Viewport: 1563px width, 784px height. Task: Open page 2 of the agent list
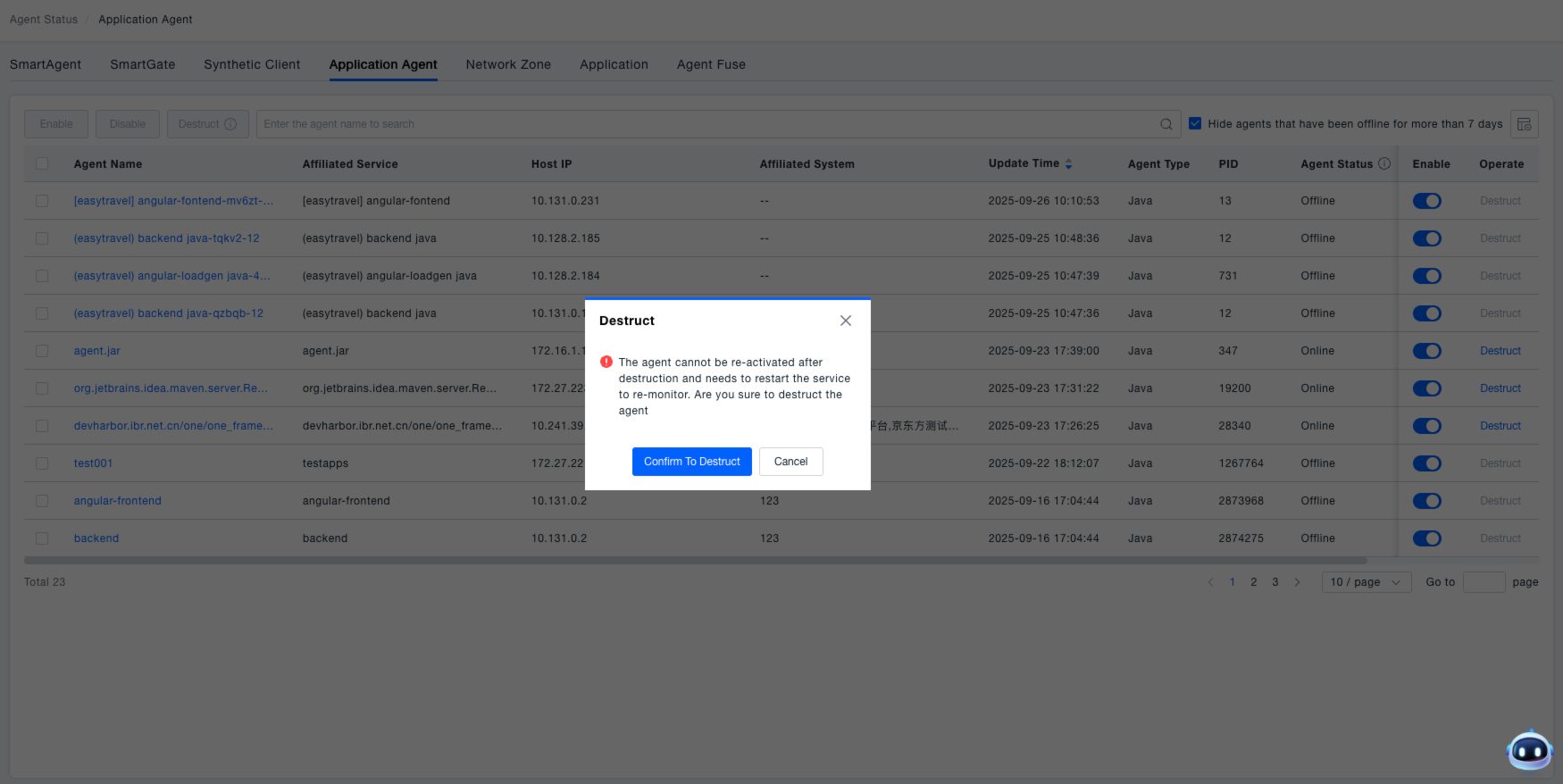[1253, 582]
